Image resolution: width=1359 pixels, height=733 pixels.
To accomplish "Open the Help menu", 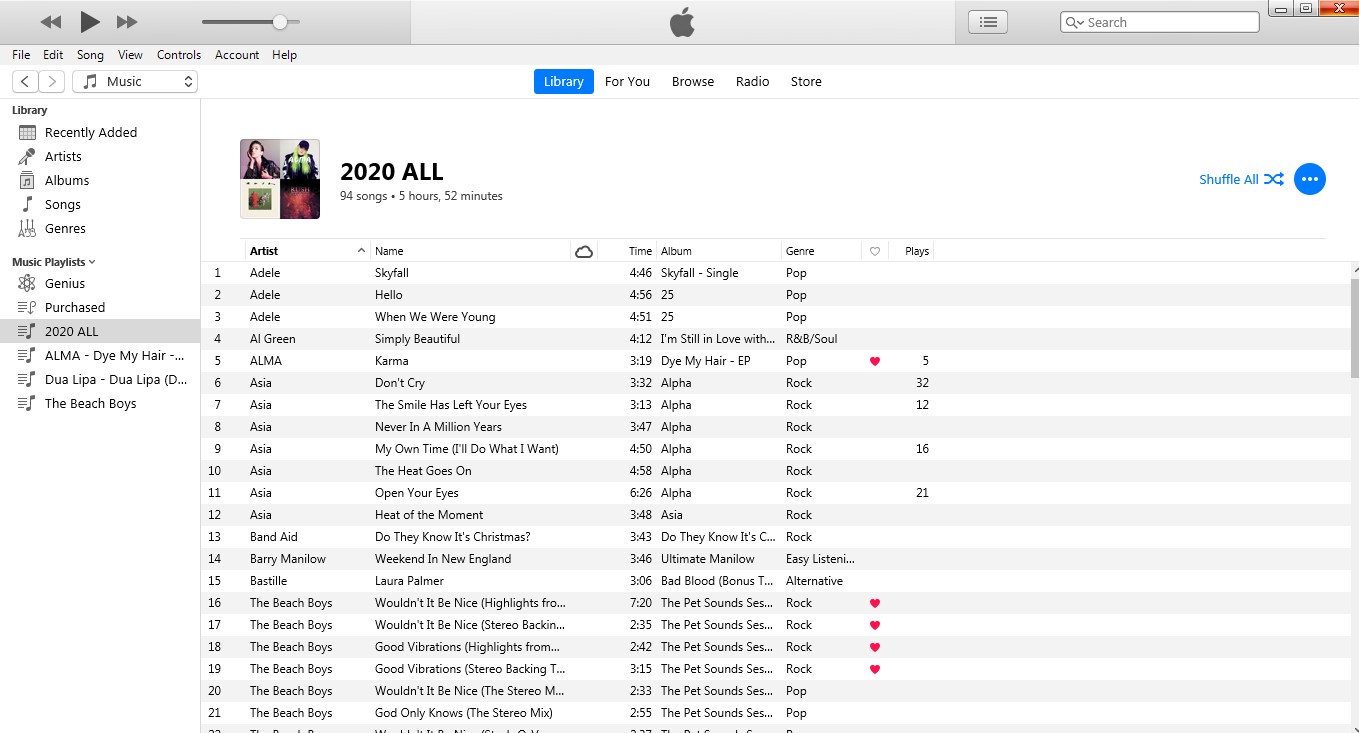I will tap(285, 55).
